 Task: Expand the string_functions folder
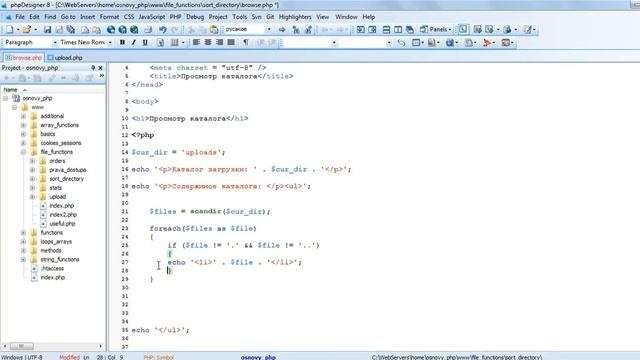23,260
